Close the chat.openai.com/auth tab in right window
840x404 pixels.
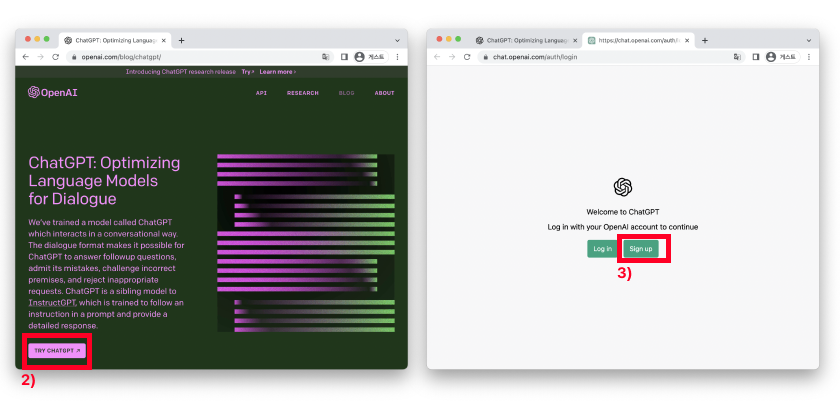(687, 40)
